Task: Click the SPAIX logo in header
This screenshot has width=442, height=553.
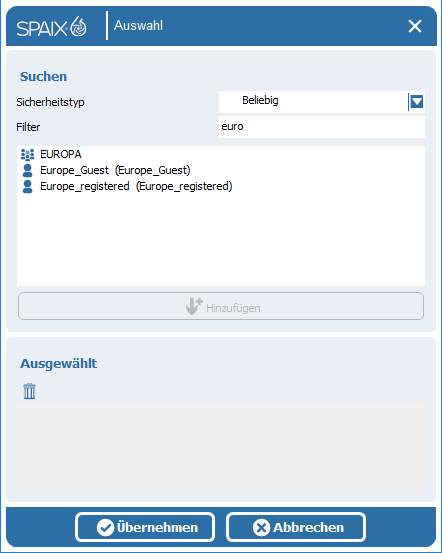Action: [52, 26]
